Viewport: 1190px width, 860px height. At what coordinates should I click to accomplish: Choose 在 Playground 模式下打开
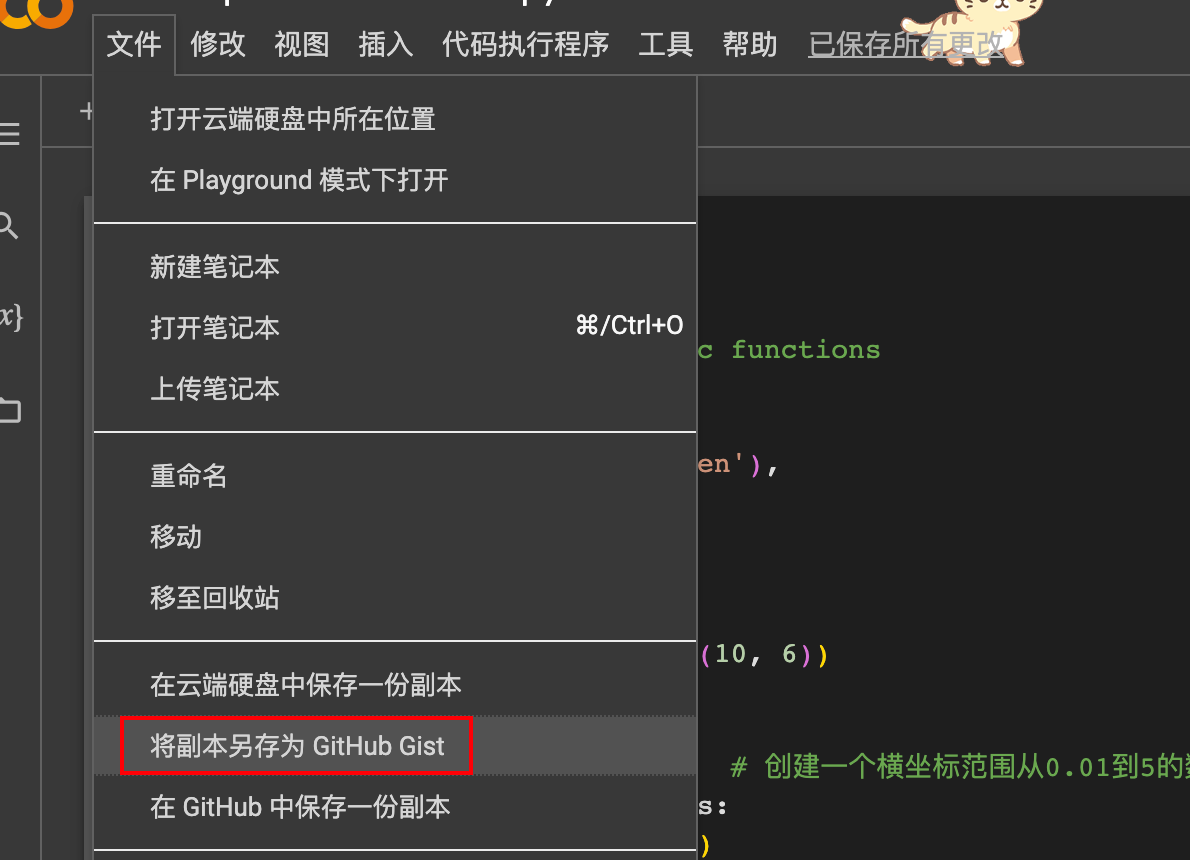[299, 180]
